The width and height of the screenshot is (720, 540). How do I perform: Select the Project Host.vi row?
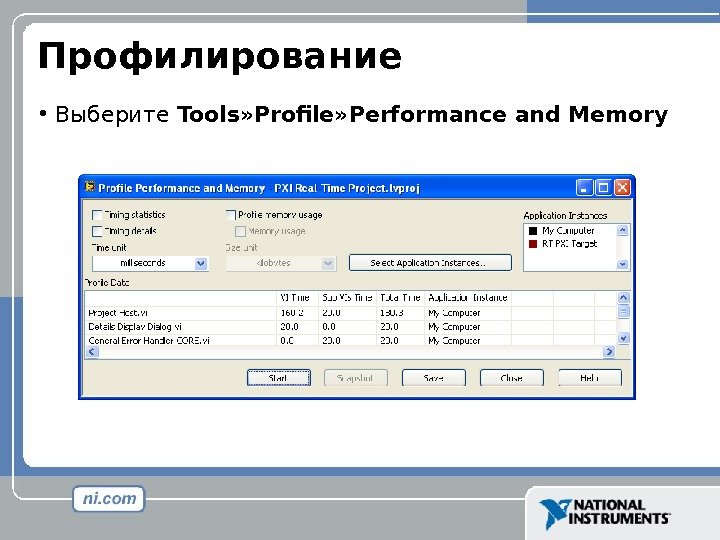click(x=350, y=313)
